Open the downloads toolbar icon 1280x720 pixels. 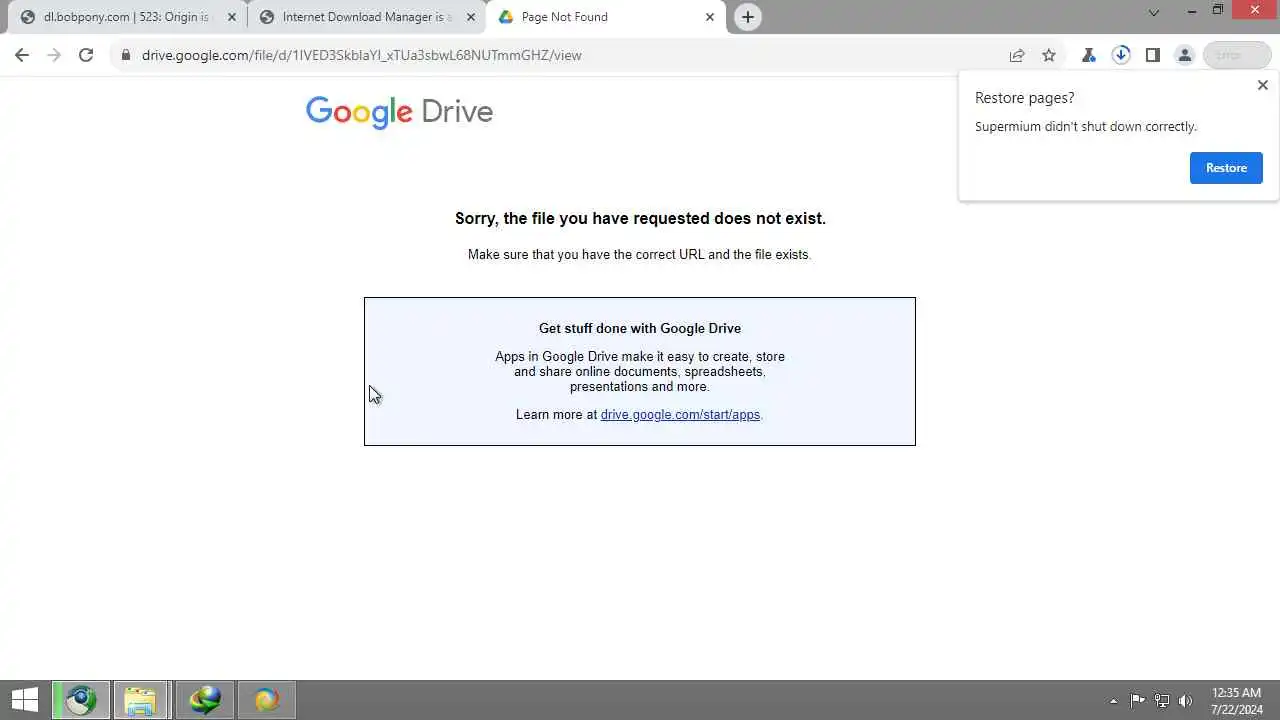click(x=1121, y=55)
